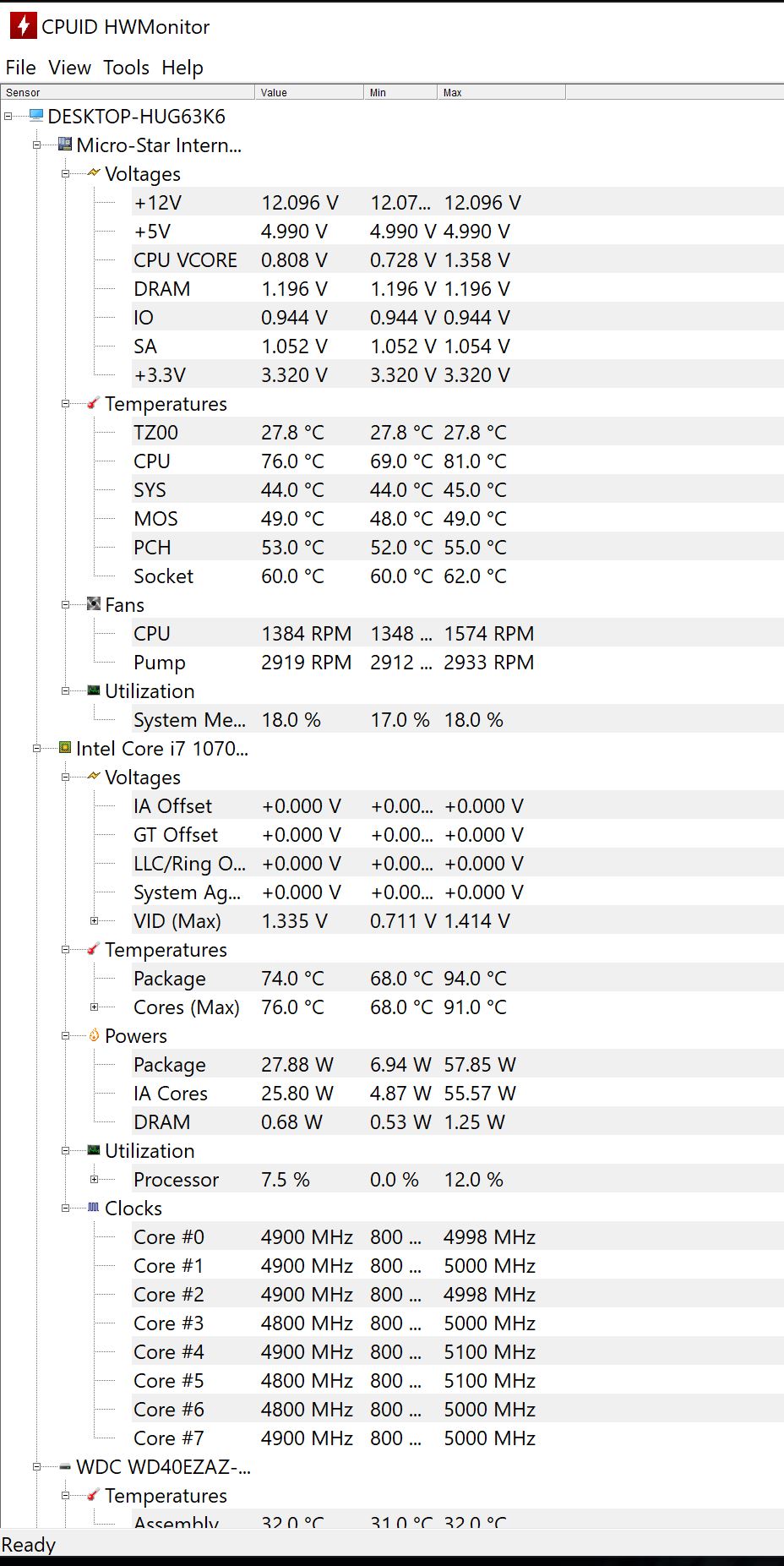Click the CPU Temperatures thermometer icon
784x1566 pixels.
coord(94,949)
